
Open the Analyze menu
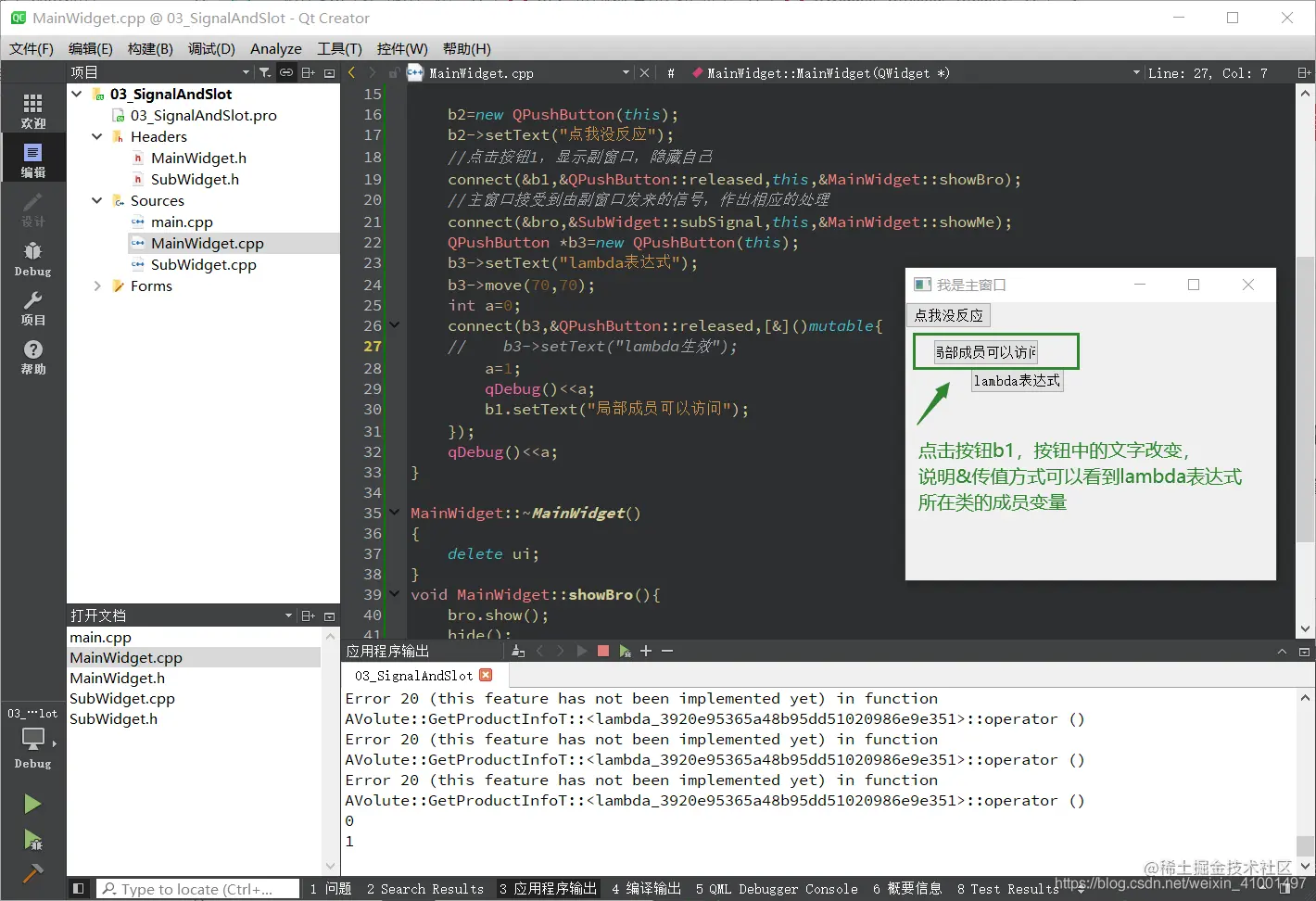(276, 48)
